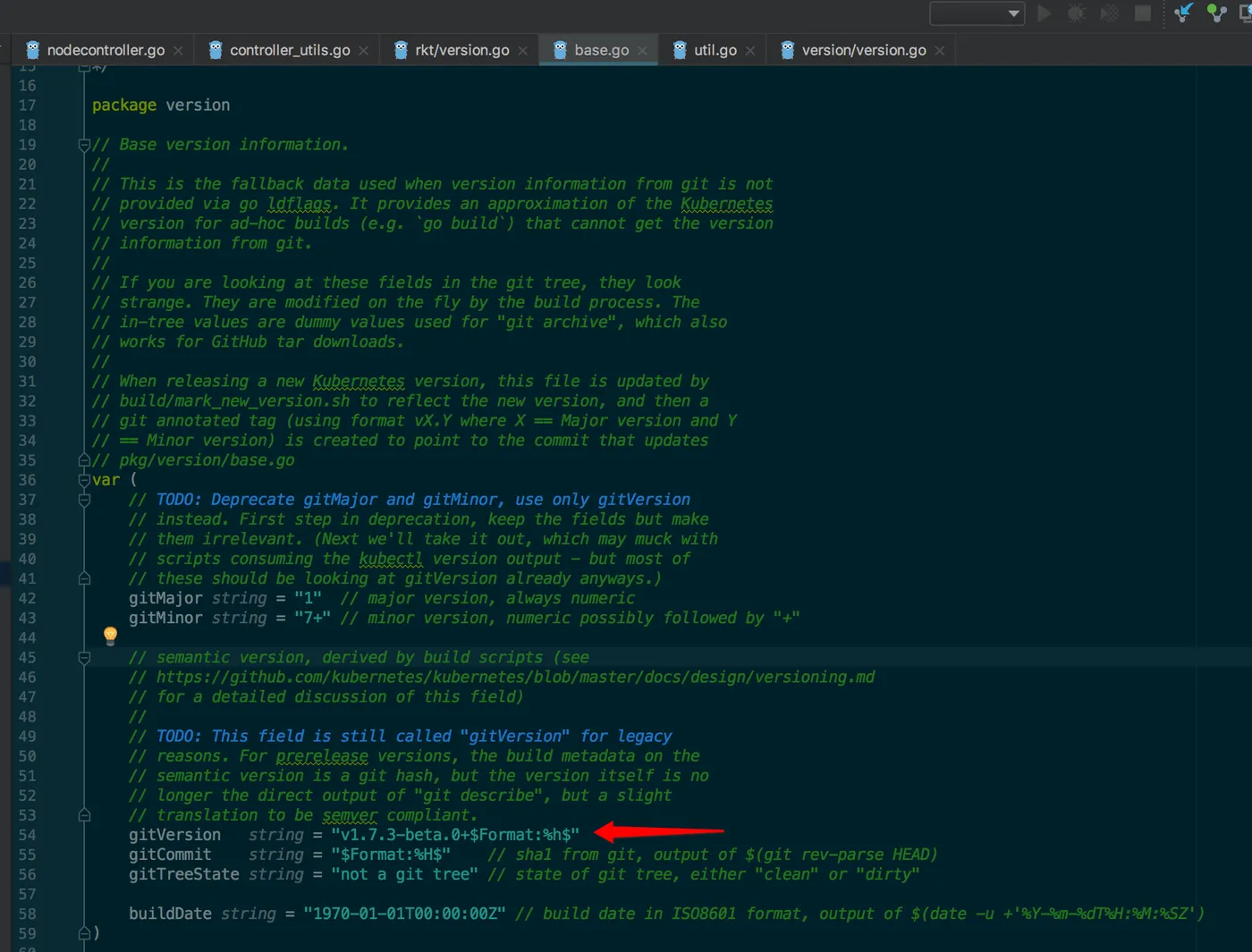Collapse semantic version comment at line 45
Image resolution: width=1252 pixels, height=952 pixels.
[x=84, y=657]
